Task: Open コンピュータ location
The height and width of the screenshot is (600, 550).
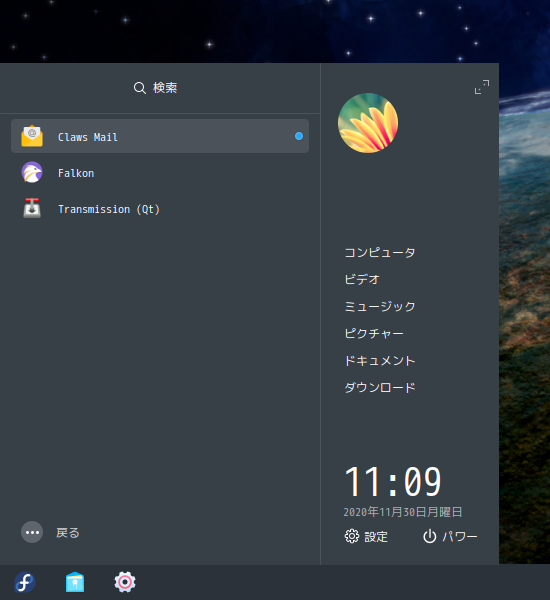Action: (x=380, y=253)
